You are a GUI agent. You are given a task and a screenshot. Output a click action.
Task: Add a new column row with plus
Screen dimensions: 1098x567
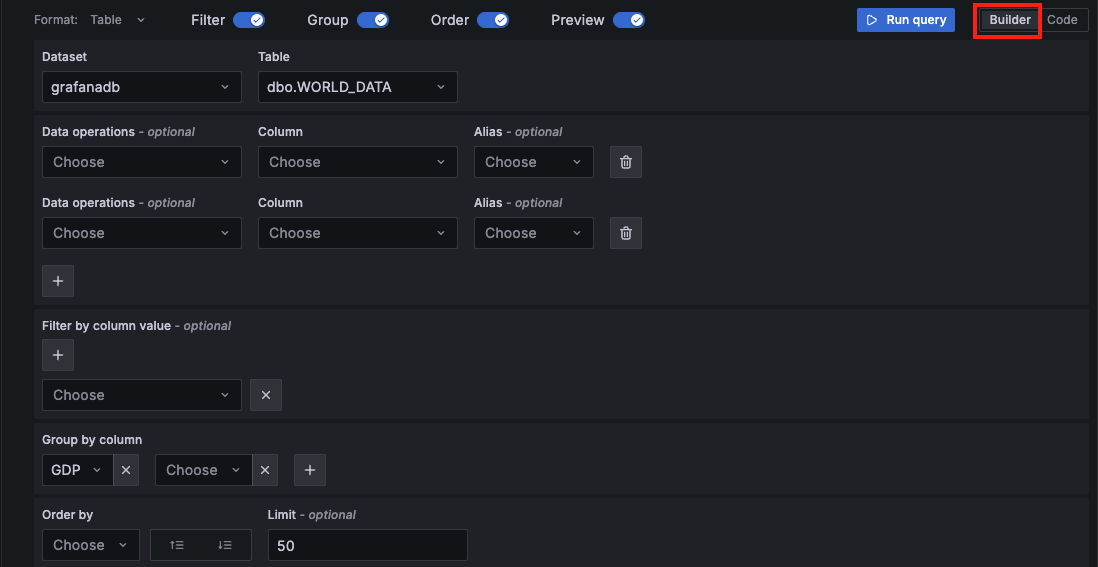(58, 281)
